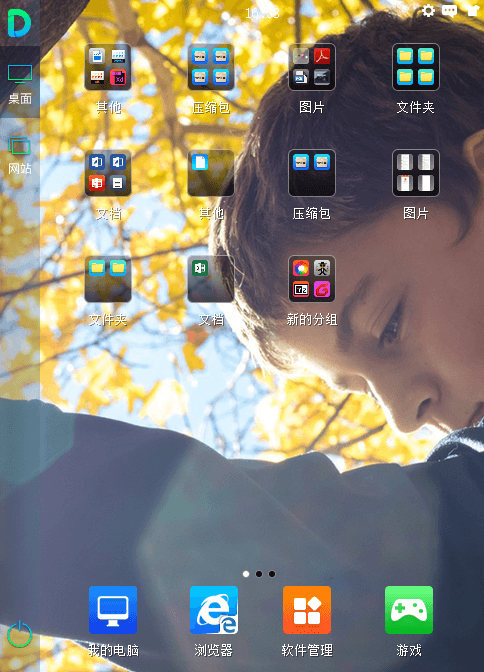Select the second page indicator dot
Screen dimensions: 484x672
[x=259, y=574]
